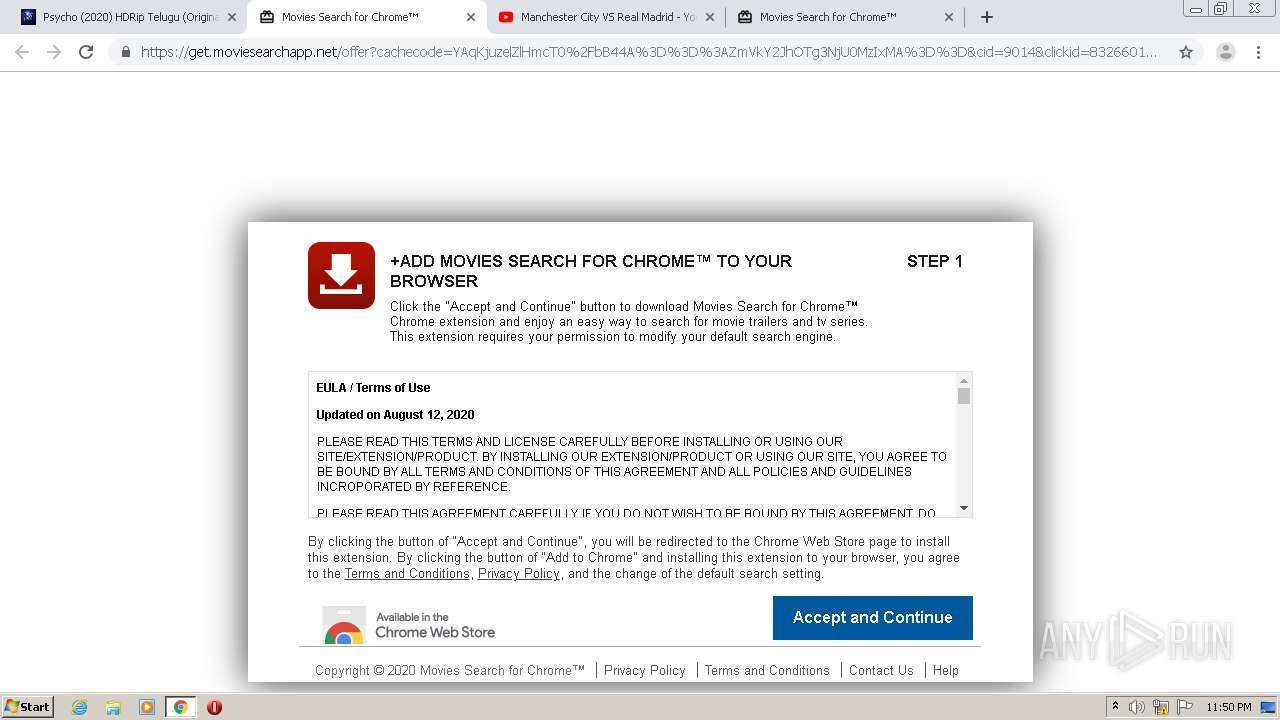Open Privacy Policy link in the agreement paragraph
The height and width of the screenshot is (720, 1280).
coord(519,574)
